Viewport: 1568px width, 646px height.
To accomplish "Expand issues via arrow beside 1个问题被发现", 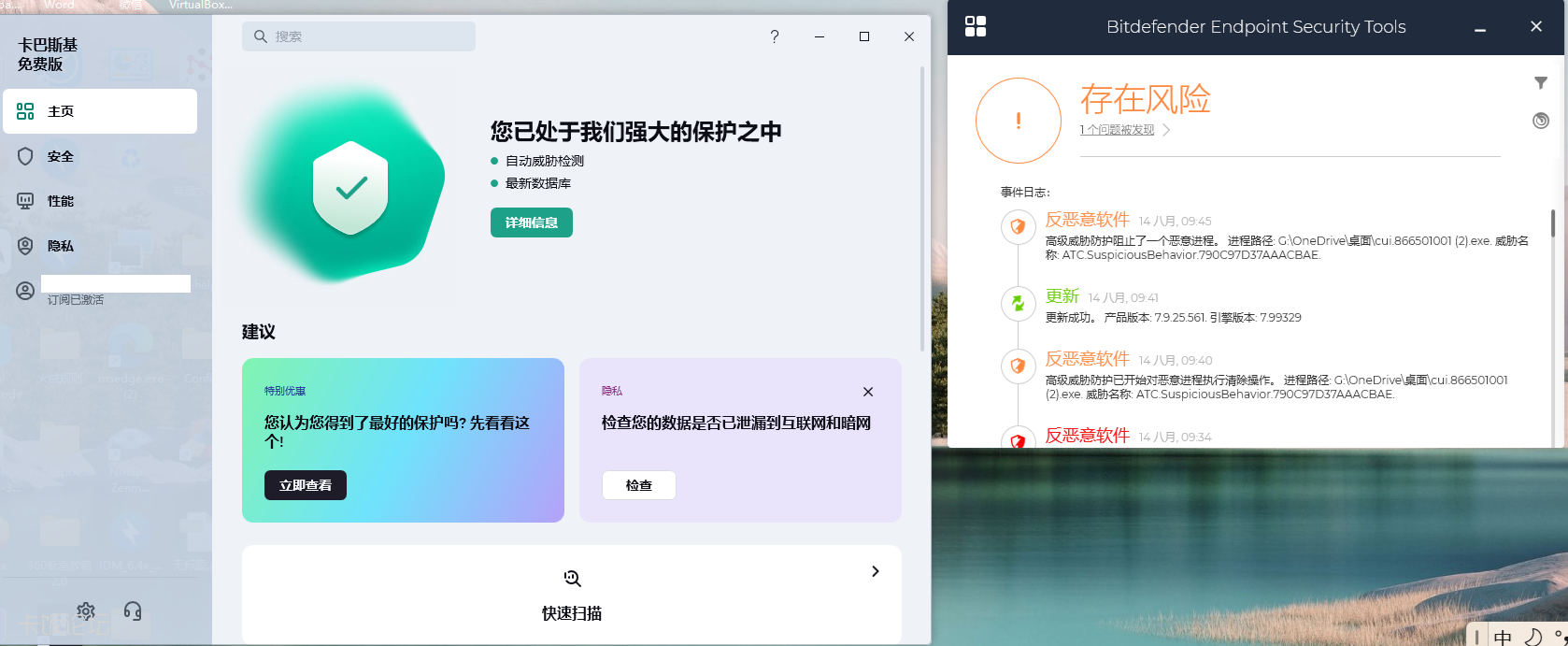I will point(1166,130).
